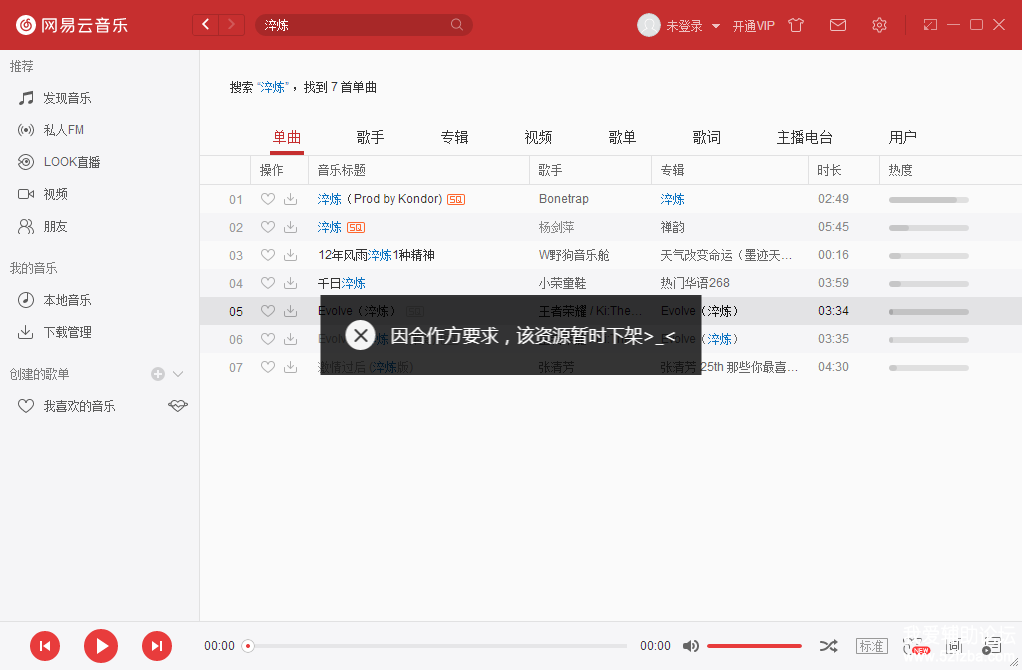Toggle the shuffle play mode
This screenshot has width=1022, height=670.
click(828, 646)
